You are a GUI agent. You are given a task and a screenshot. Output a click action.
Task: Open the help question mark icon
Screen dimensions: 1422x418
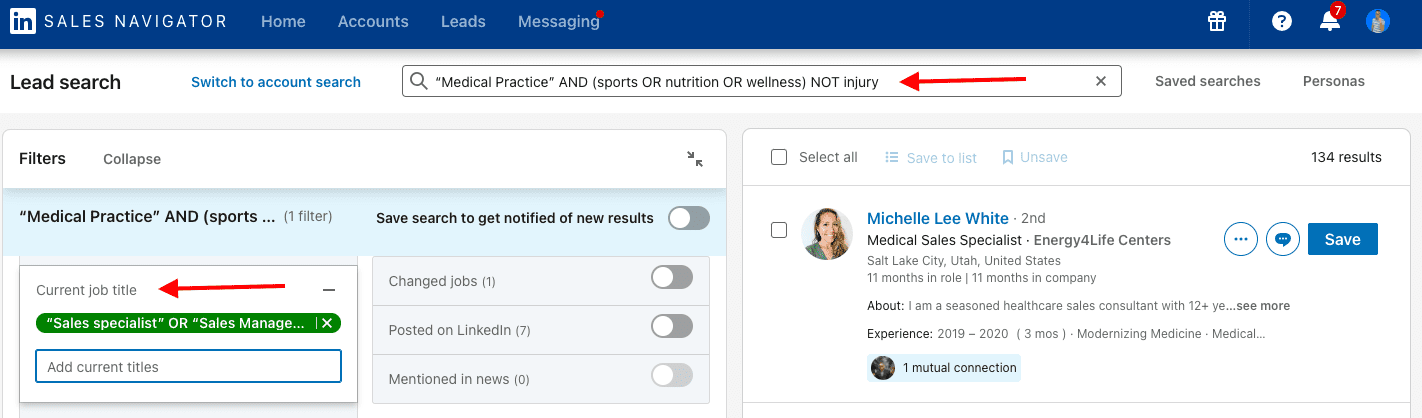[x=1282, y=21]
